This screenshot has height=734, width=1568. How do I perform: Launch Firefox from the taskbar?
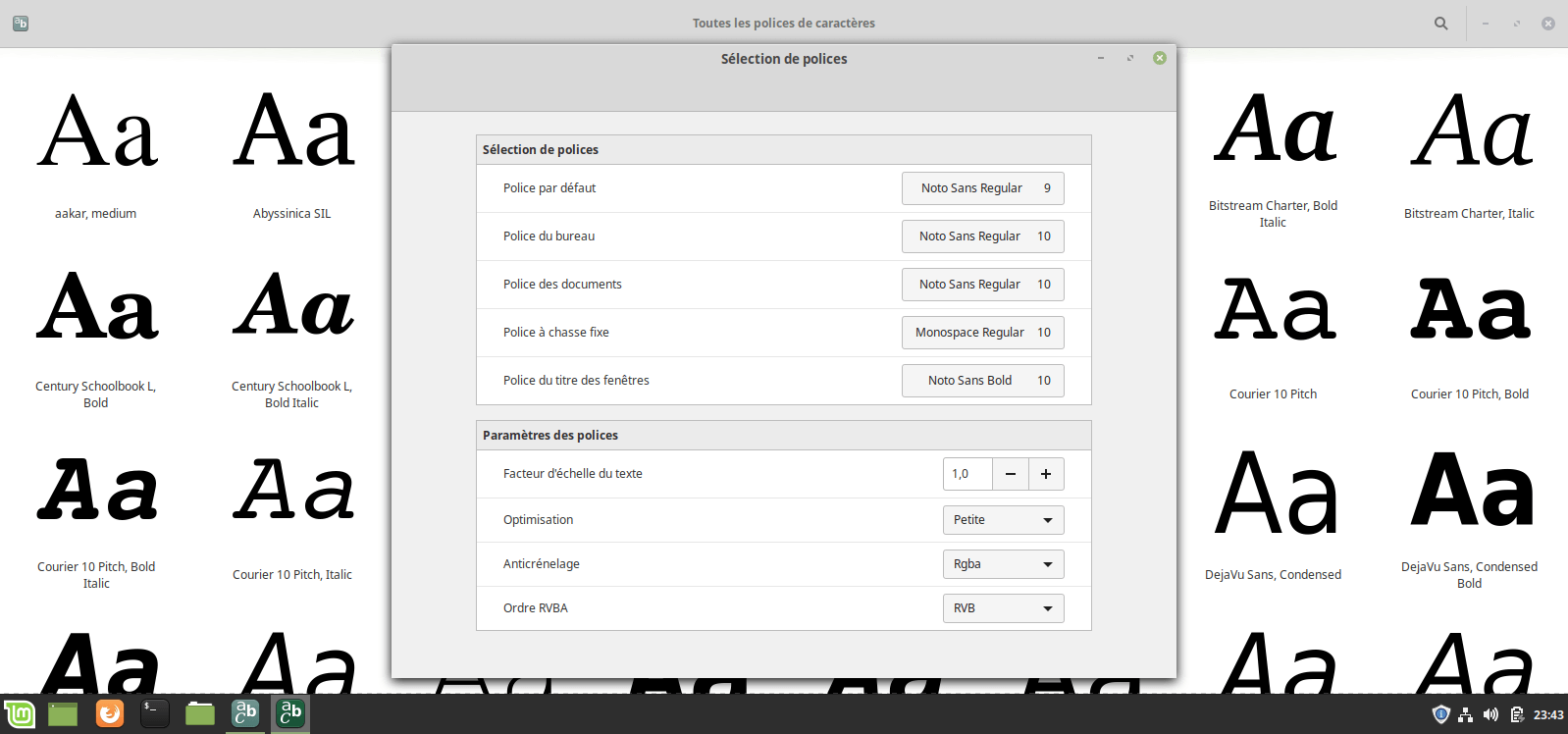tap(110, 713)
